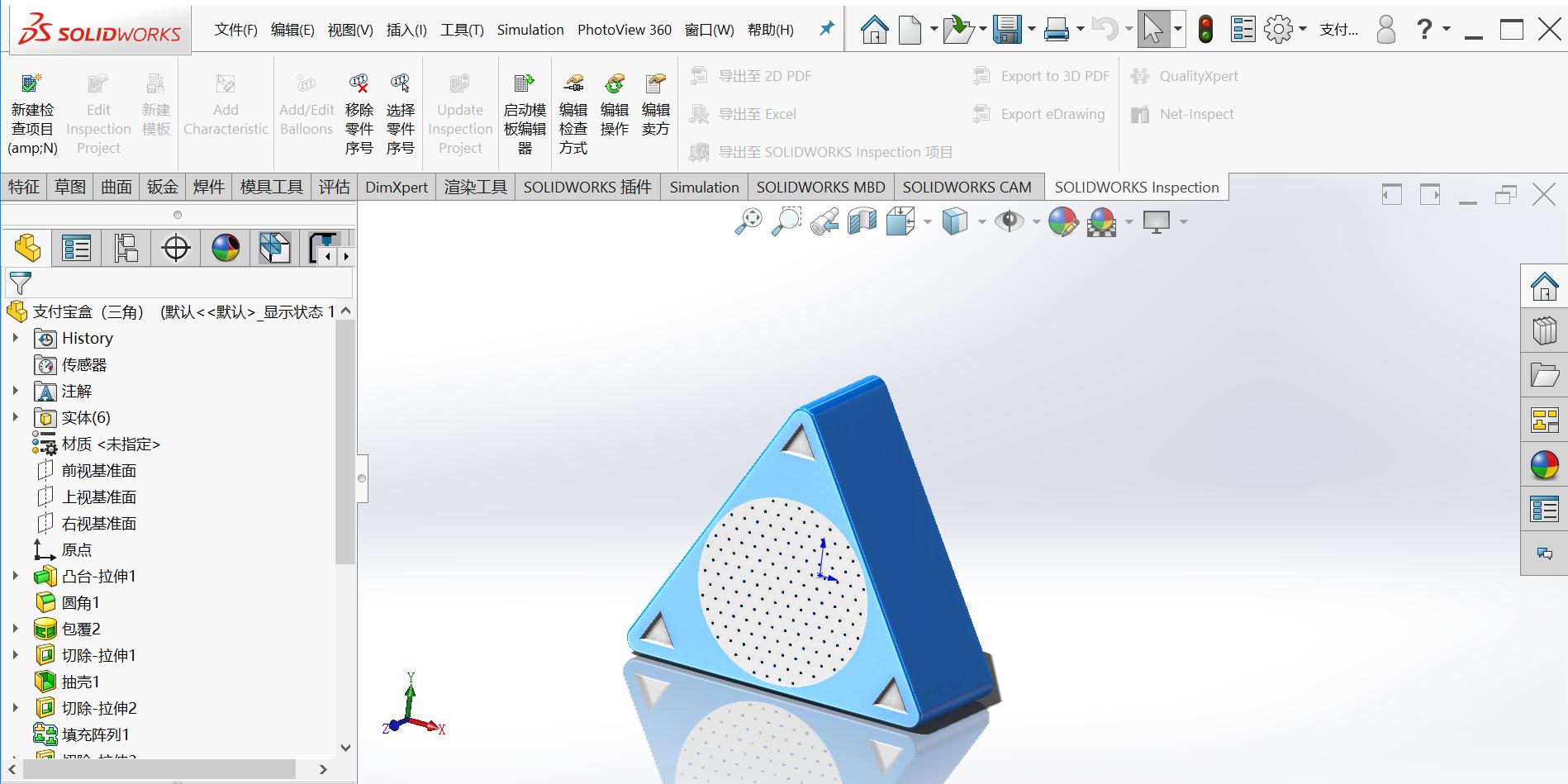Select the 填充阵列1 feature in the tree
The image size is (1568, 784).
(95, 734)
